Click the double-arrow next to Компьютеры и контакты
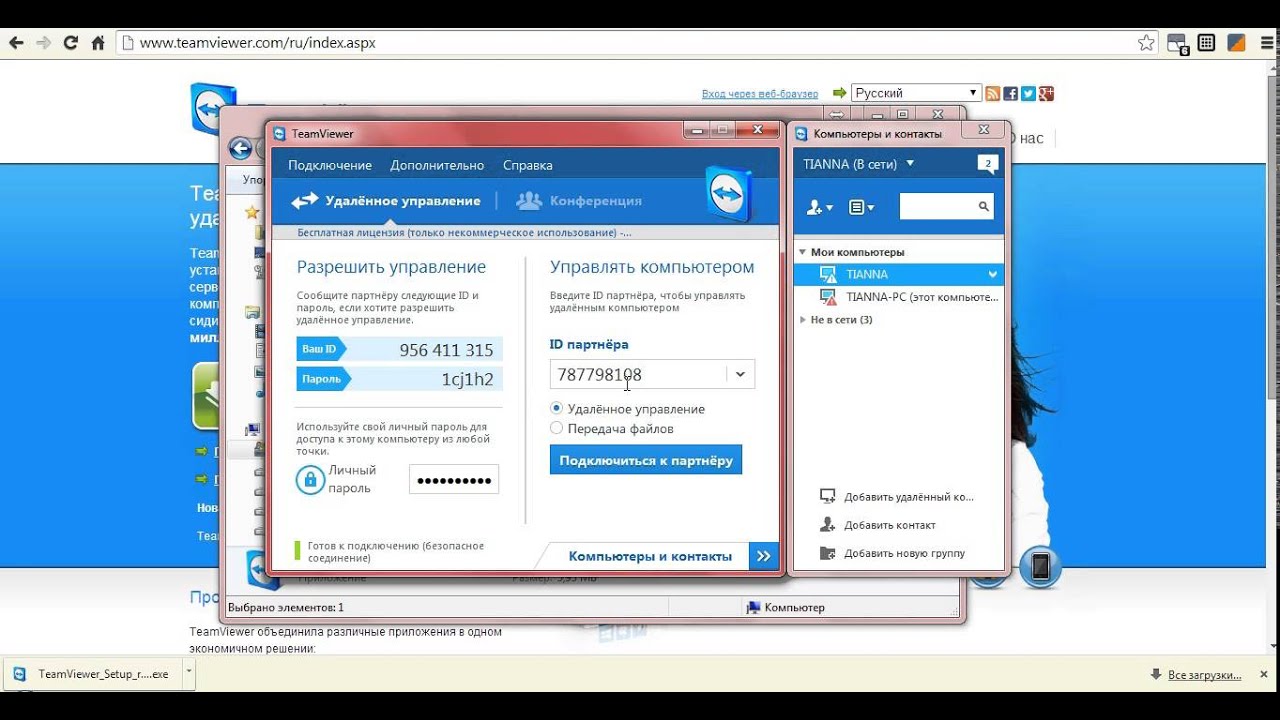 coord(763,556)
